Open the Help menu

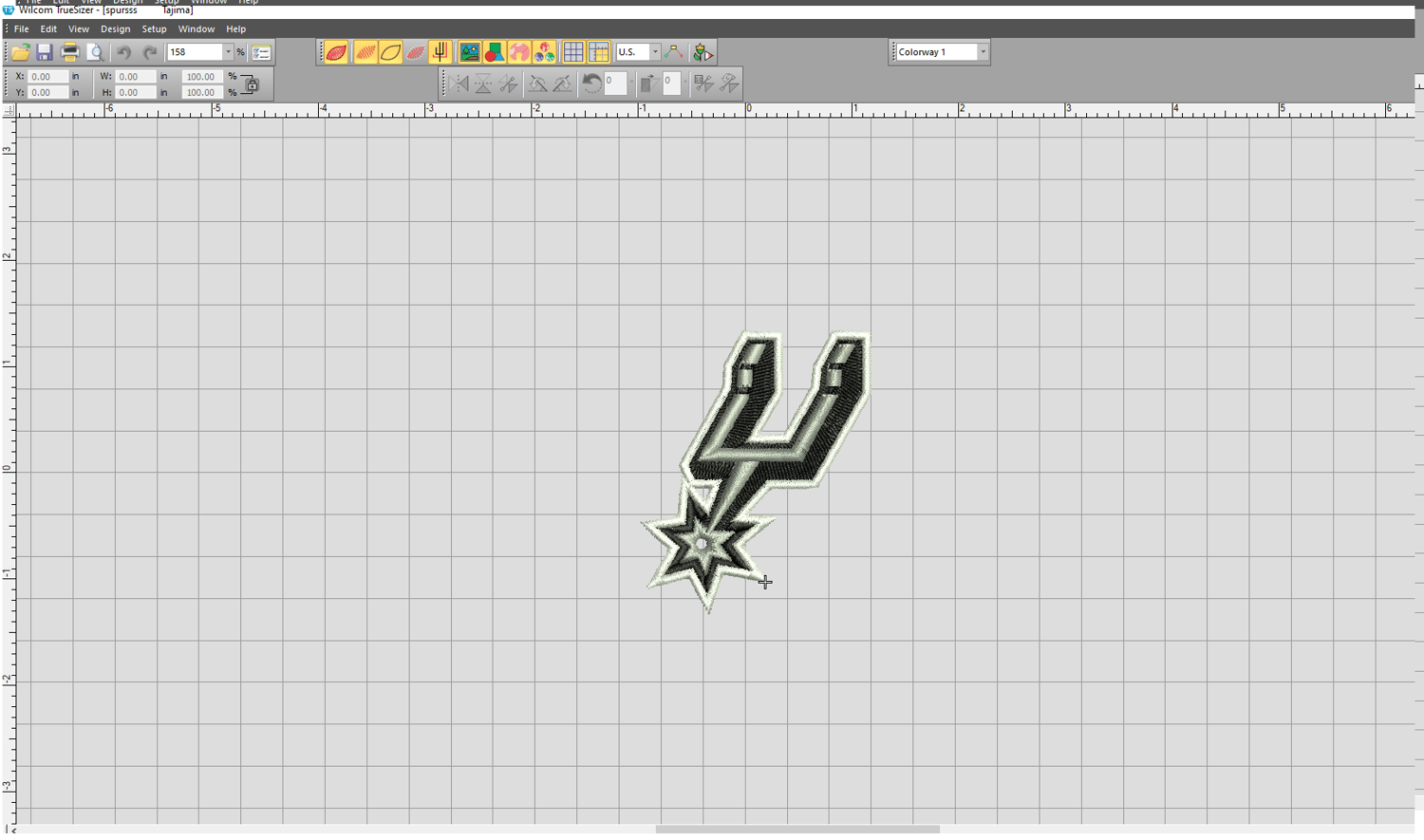click(235, 29)
